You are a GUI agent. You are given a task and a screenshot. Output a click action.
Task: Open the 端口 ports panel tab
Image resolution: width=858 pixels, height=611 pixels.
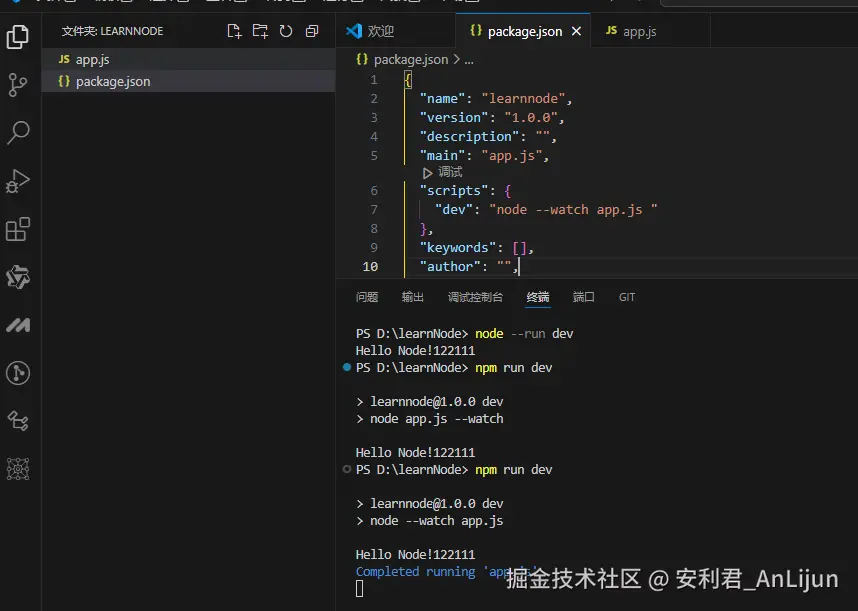(x=583, y=297)
